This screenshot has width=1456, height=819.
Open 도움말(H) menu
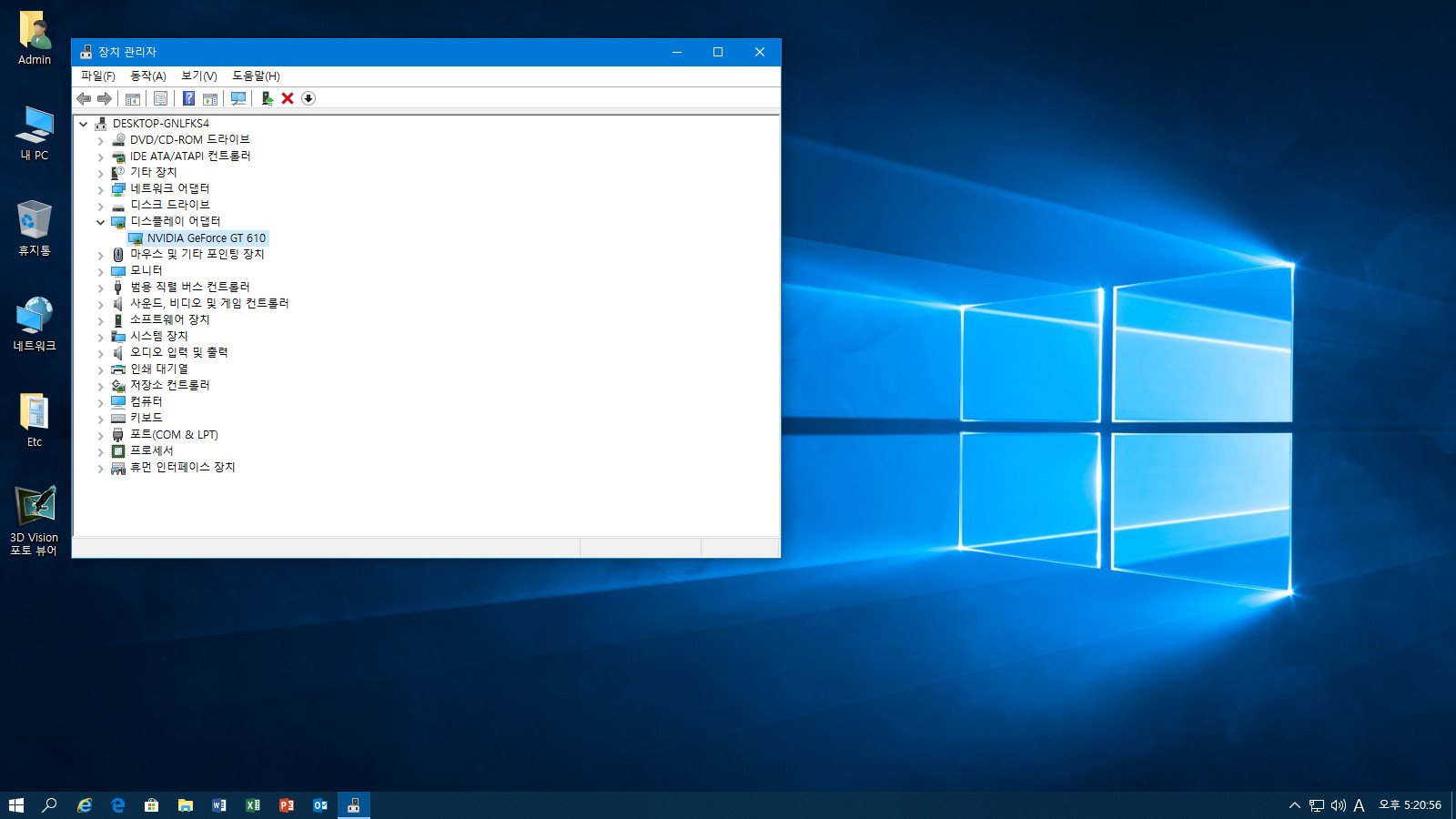[x=256, y=76]
